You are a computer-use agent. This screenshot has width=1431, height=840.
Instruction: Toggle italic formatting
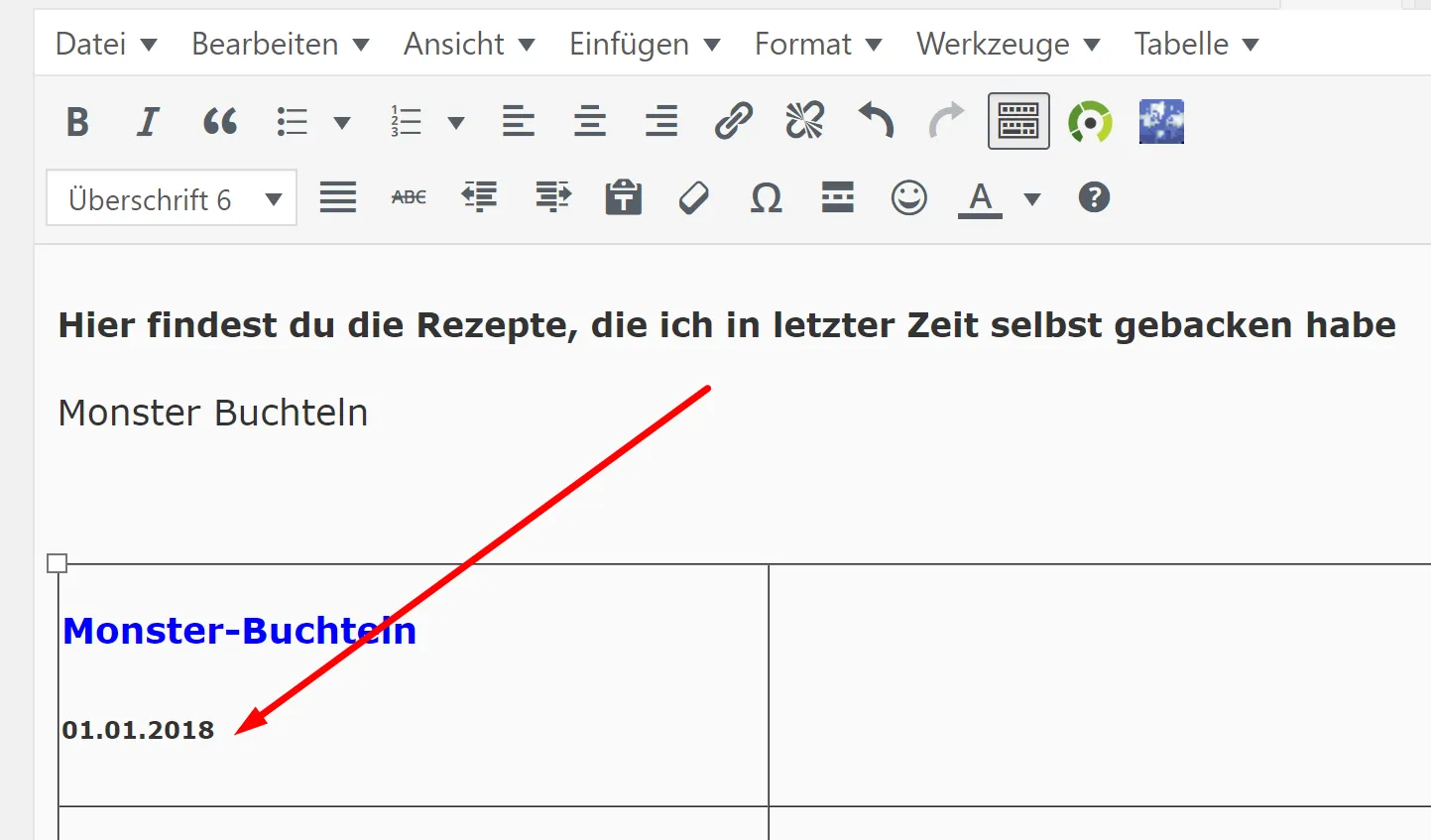pyautogui.click(x=148, y=122)
